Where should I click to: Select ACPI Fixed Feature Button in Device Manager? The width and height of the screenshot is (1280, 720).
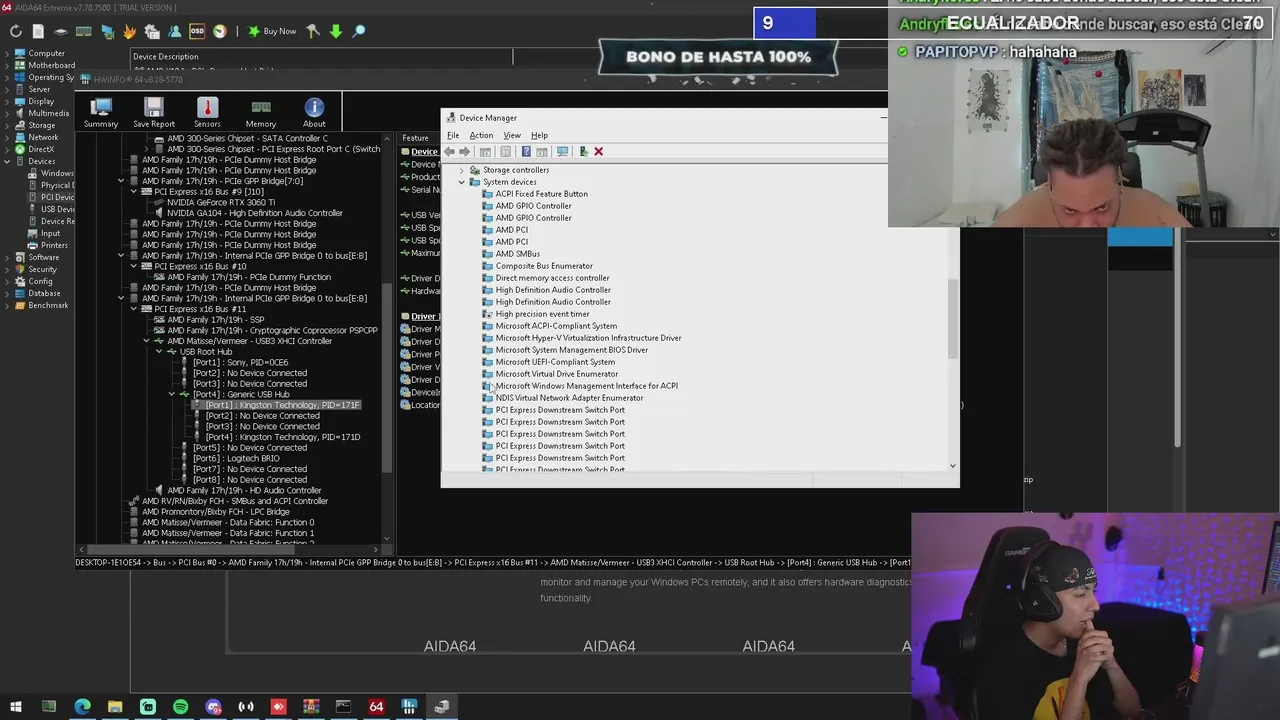pyautogui.click(x=541, y=194)
